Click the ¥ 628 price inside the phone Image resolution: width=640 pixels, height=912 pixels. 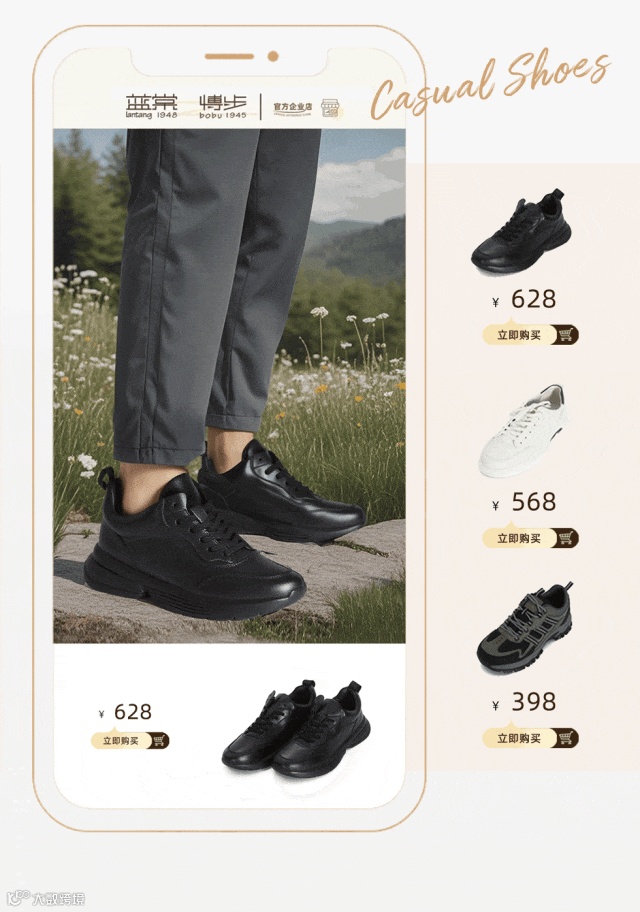click(x=126, y=712)
